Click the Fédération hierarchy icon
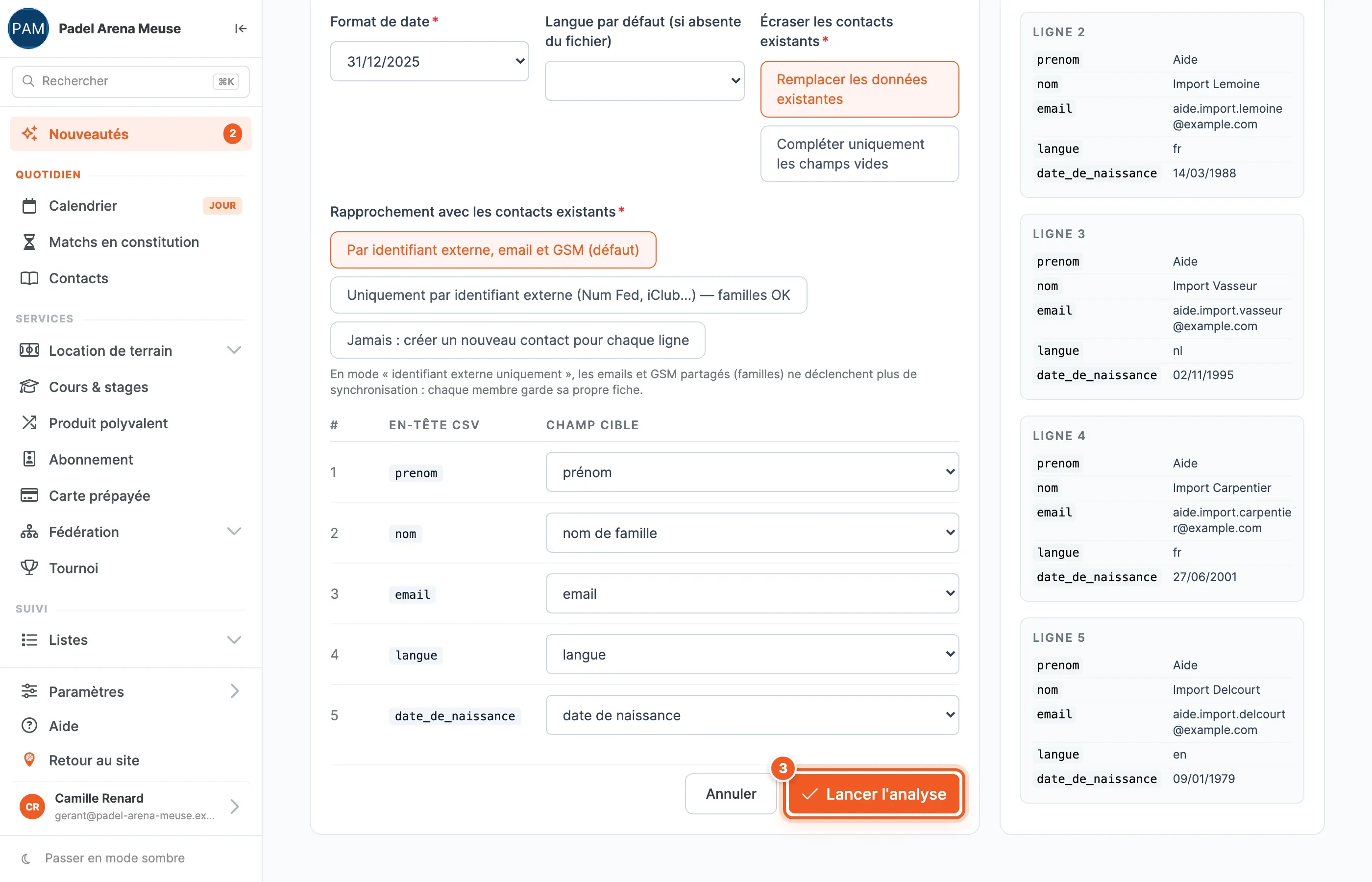 point(29,532)
